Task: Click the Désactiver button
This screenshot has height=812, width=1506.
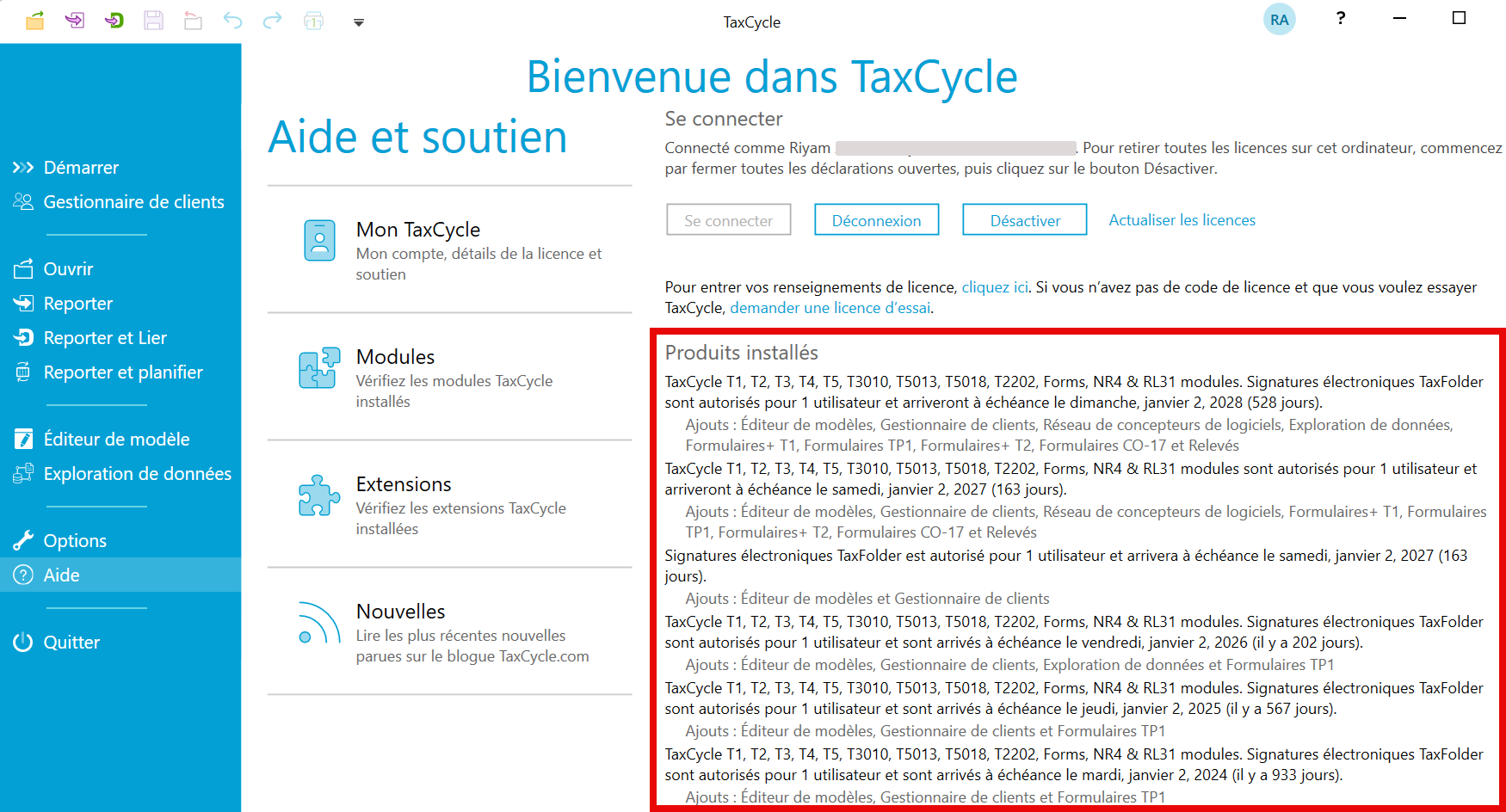Action: 1025,219
